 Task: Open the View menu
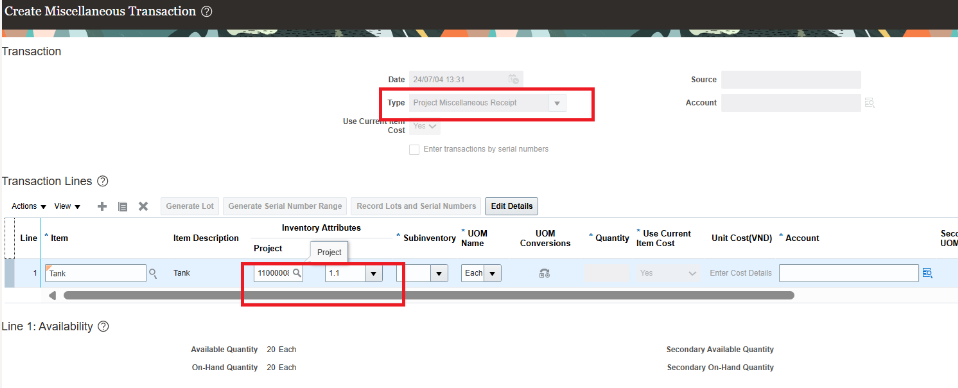click(67, 207)
